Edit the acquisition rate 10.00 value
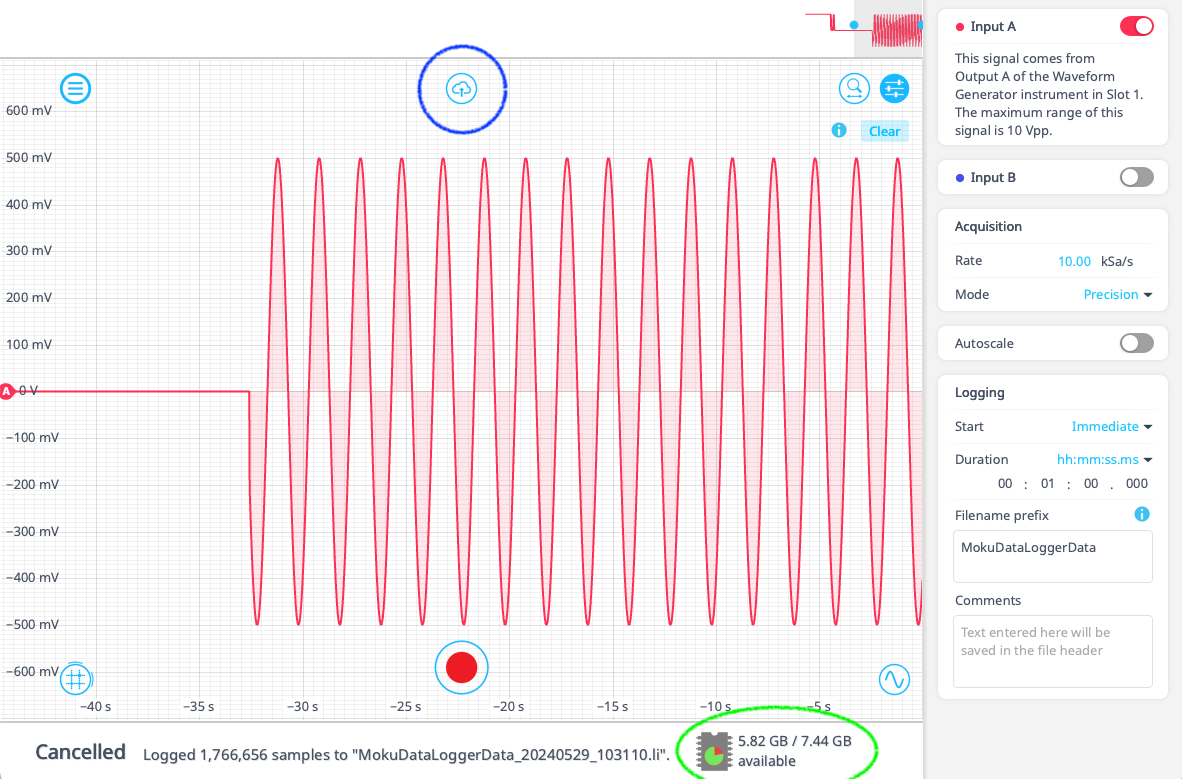 click(1074, 261)
